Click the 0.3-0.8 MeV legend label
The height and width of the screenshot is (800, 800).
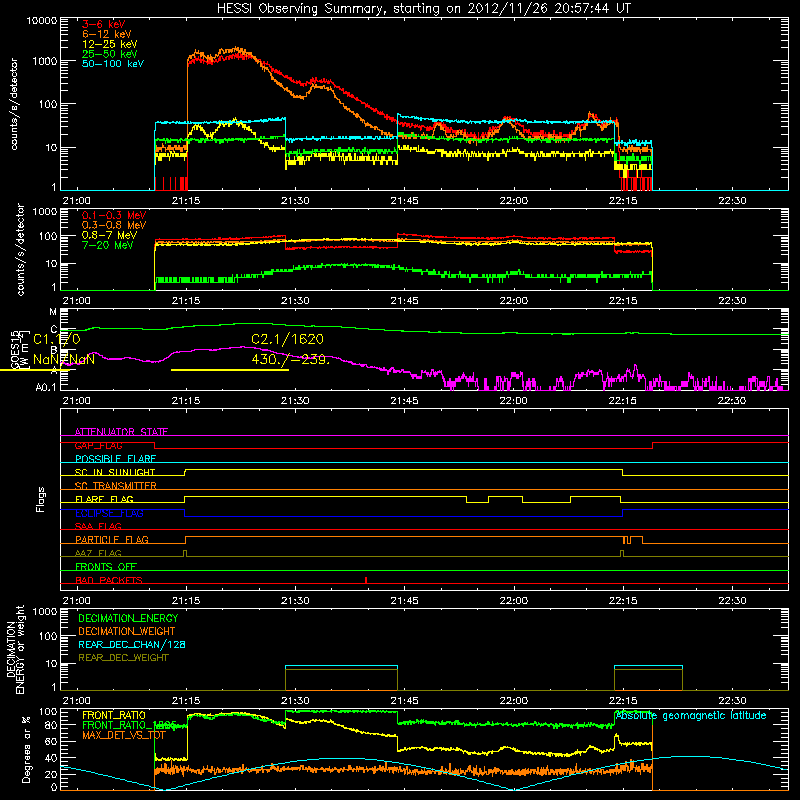click(114, 225)
